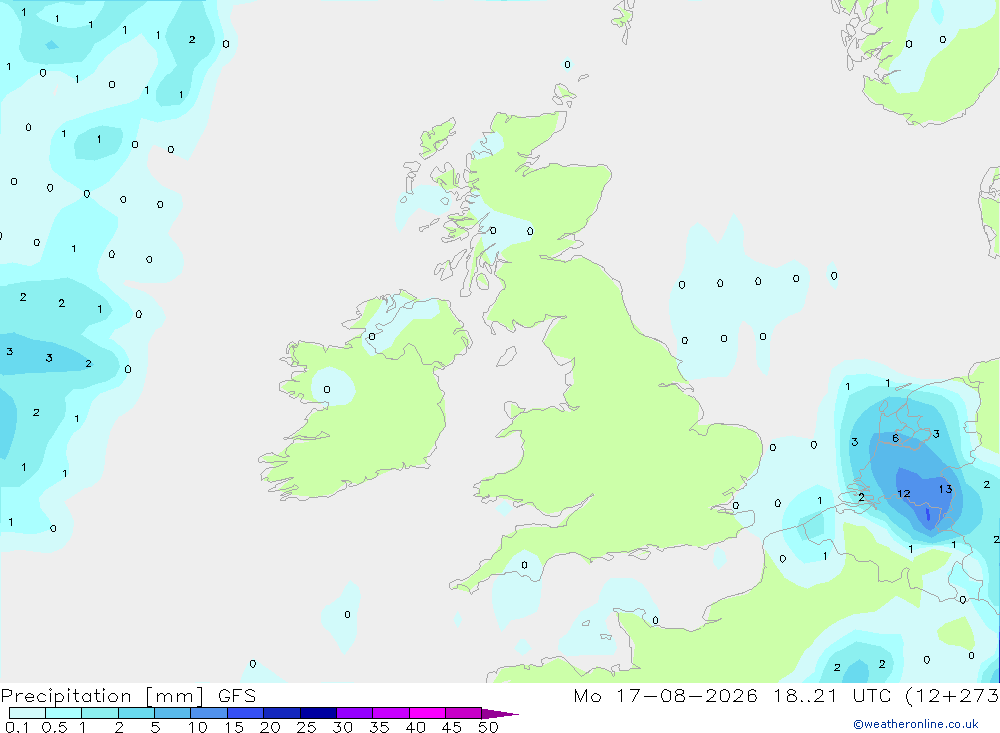Click the '(12+273' forecast offset text
The width and height of the screenshot is (1000, 733).
point(952,696)
